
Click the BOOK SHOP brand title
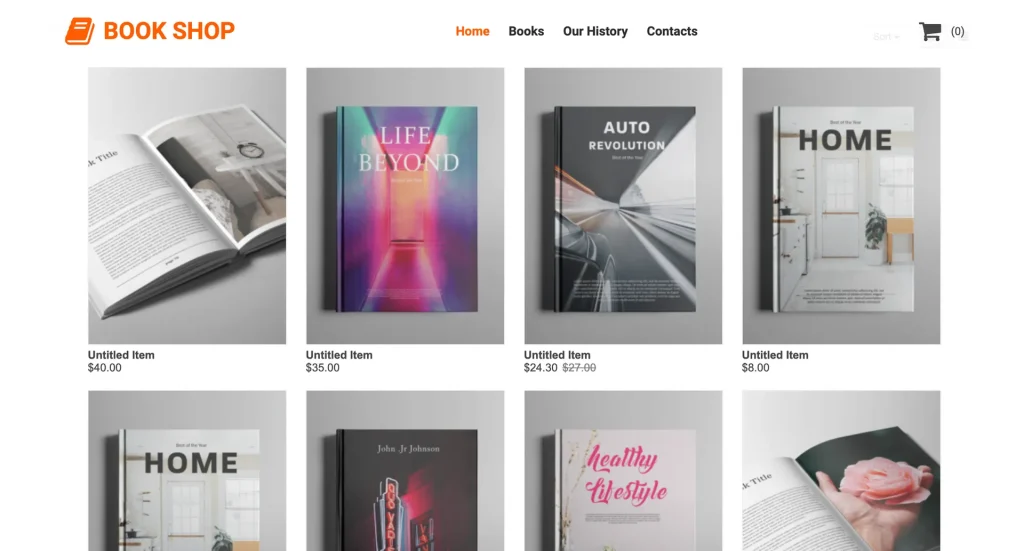[169, 31]
